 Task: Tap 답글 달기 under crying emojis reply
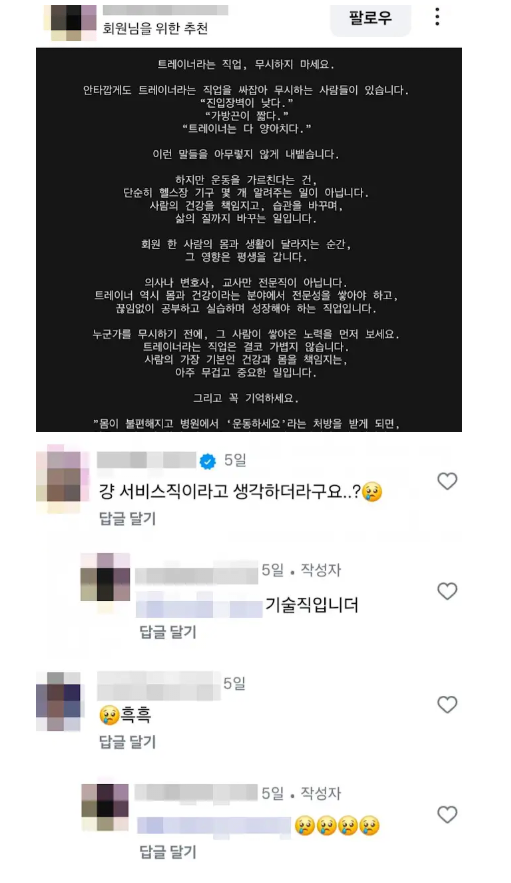[x=168, y=852]
